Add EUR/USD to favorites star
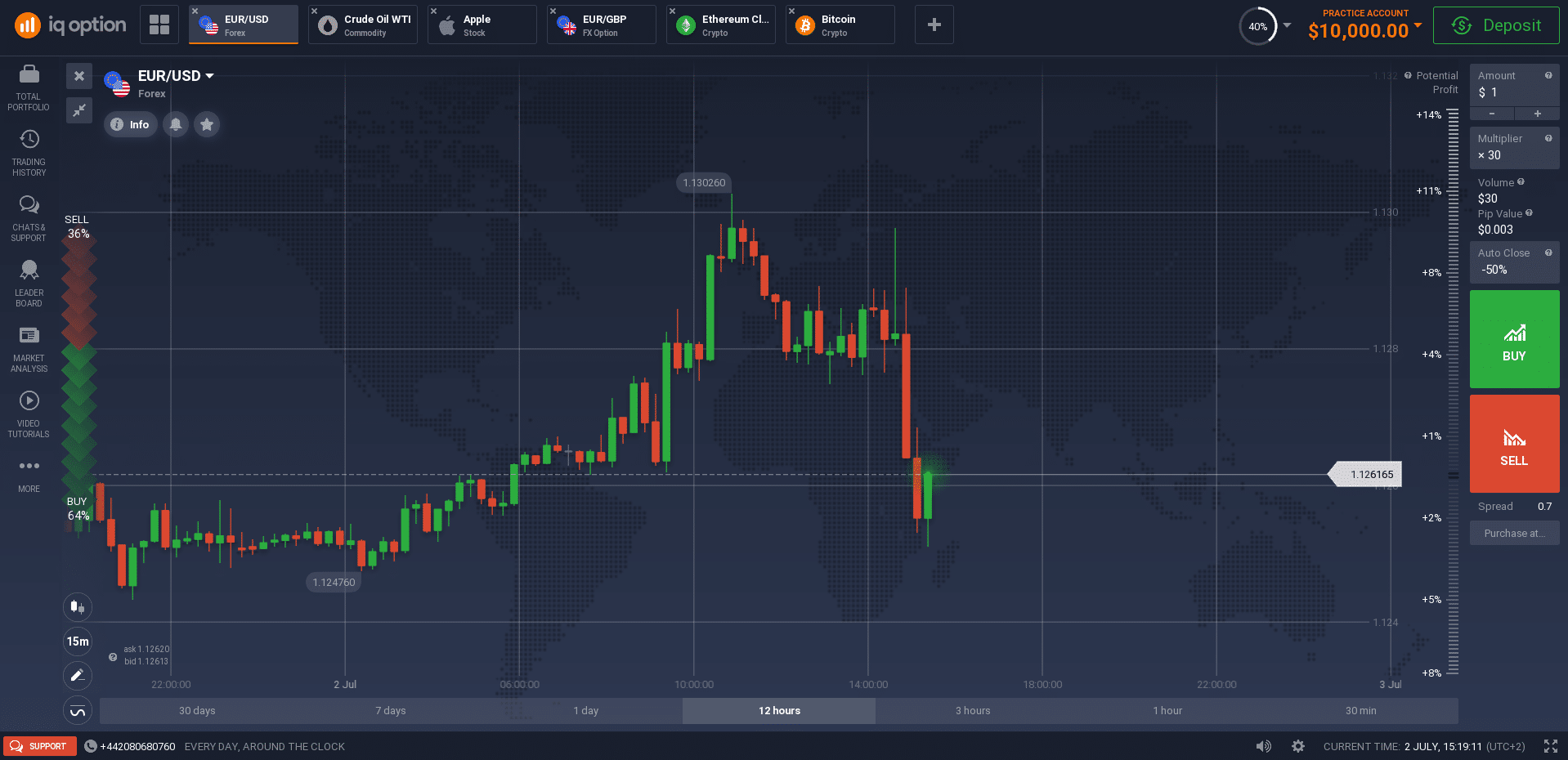Image resolution: width=1568 pixels, height=760 pixels. point(207,124)
